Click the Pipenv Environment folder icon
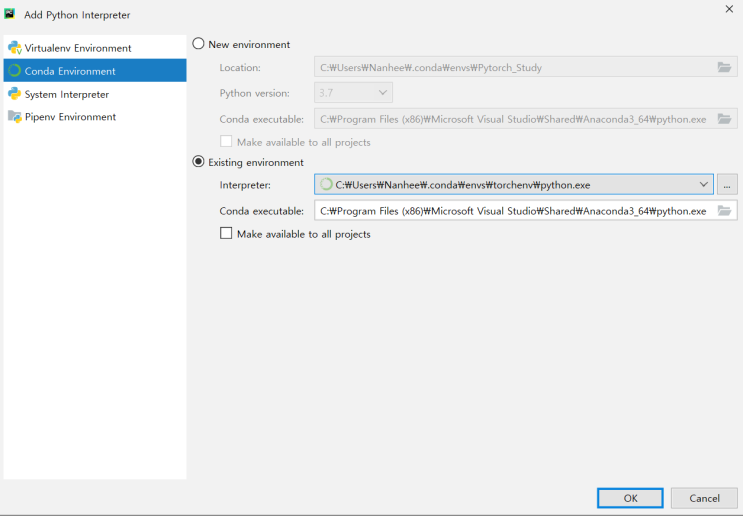The width and height of the screenshot is (743, 516). [x=15, y=117]
